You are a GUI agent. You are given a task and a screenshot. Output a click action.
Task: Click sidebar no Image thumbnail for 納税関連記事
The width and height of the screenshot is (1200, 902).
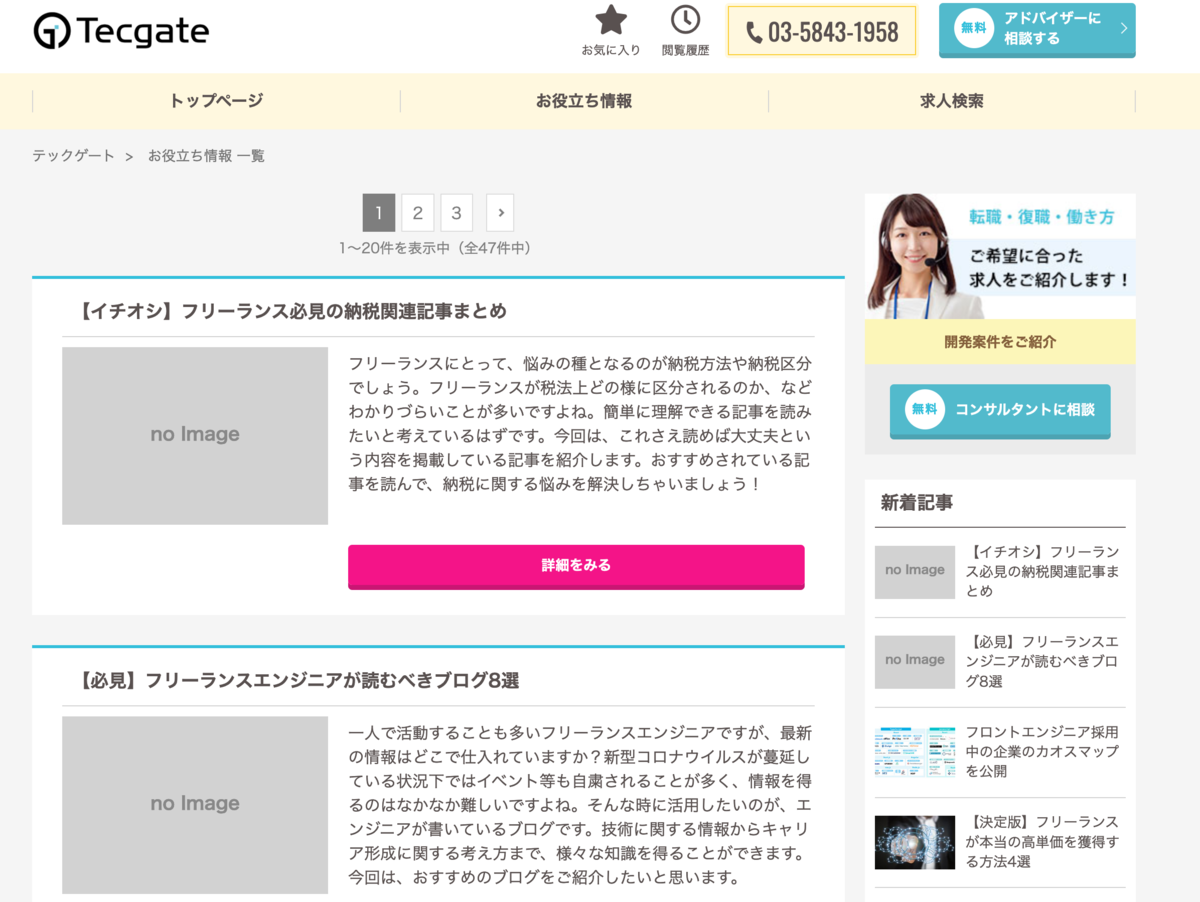point(915,572)
